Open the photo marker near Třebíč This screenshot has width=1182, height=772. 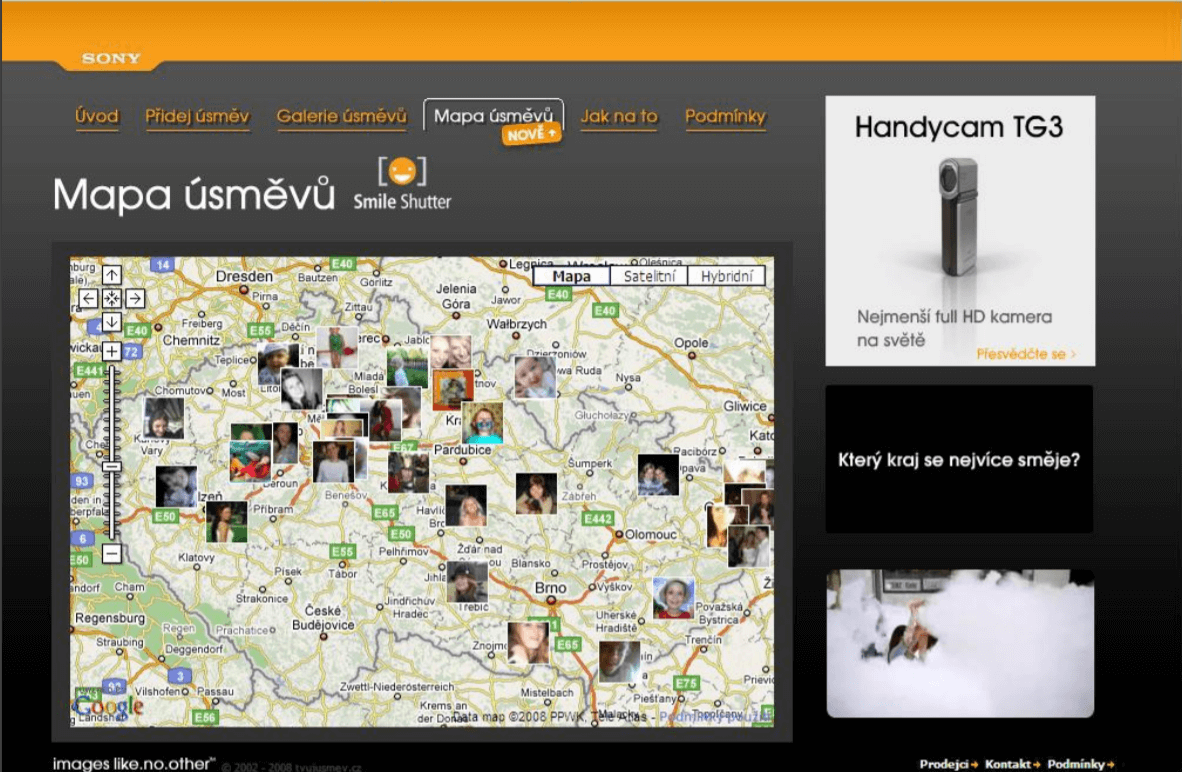(467, 581)
